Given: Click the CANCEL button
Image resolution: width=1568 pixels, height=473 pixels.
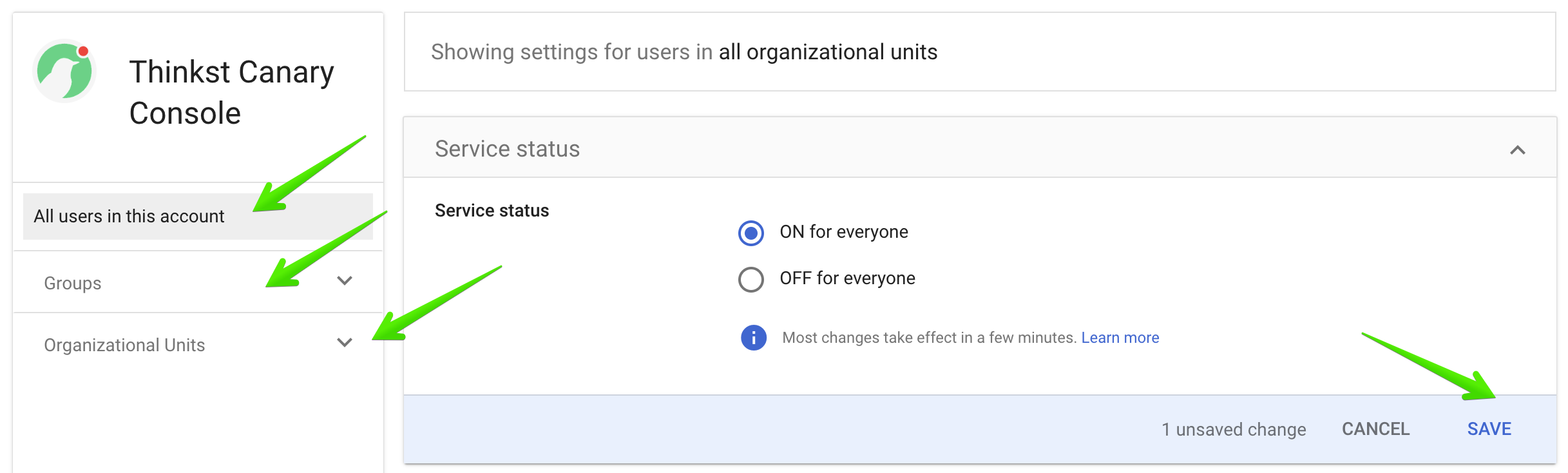Looking at the screenshot, I should [1375, 429].
